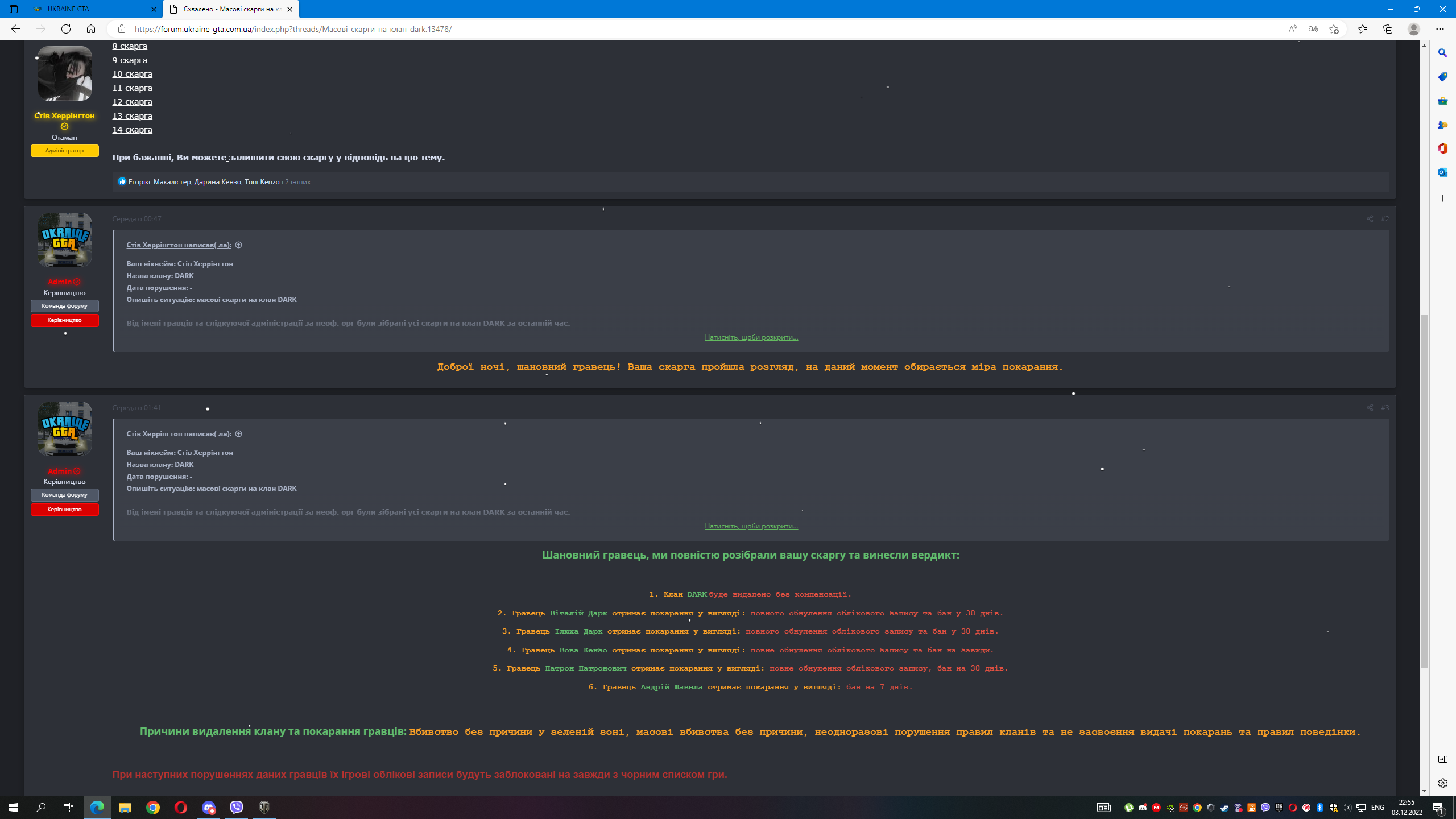Open Стів Херрінгтон's profile avatar
Screen dimensions: 1456x819
[x=65, y=73]
